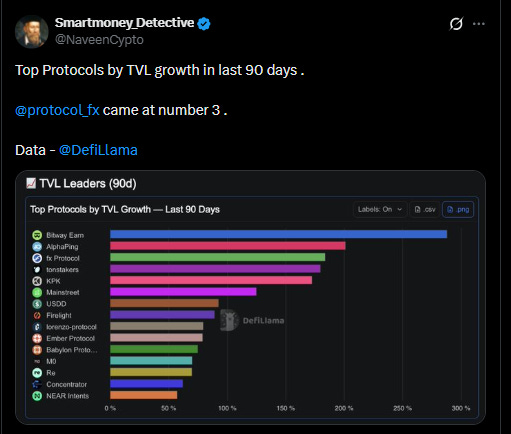The height and width of the screenshot is (434, 511).
Task: Click the Smartmoney_Detective display name
Action: coord(124,23)
